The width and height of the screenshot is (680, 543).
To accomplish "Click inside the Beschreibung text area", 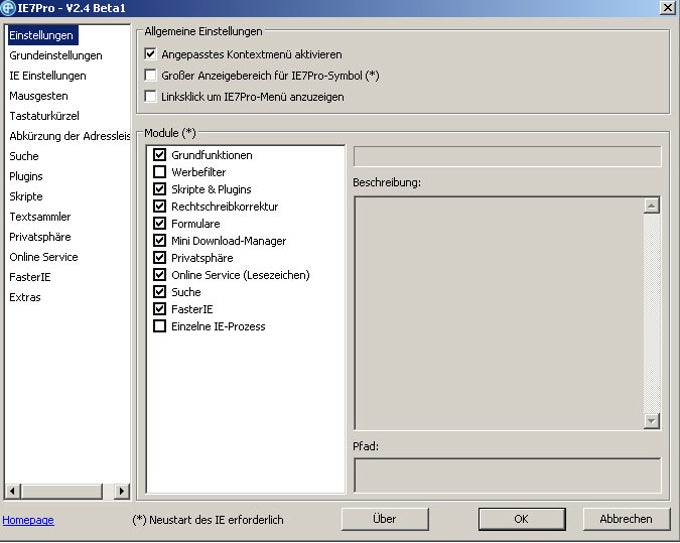I will pos(499,313).
